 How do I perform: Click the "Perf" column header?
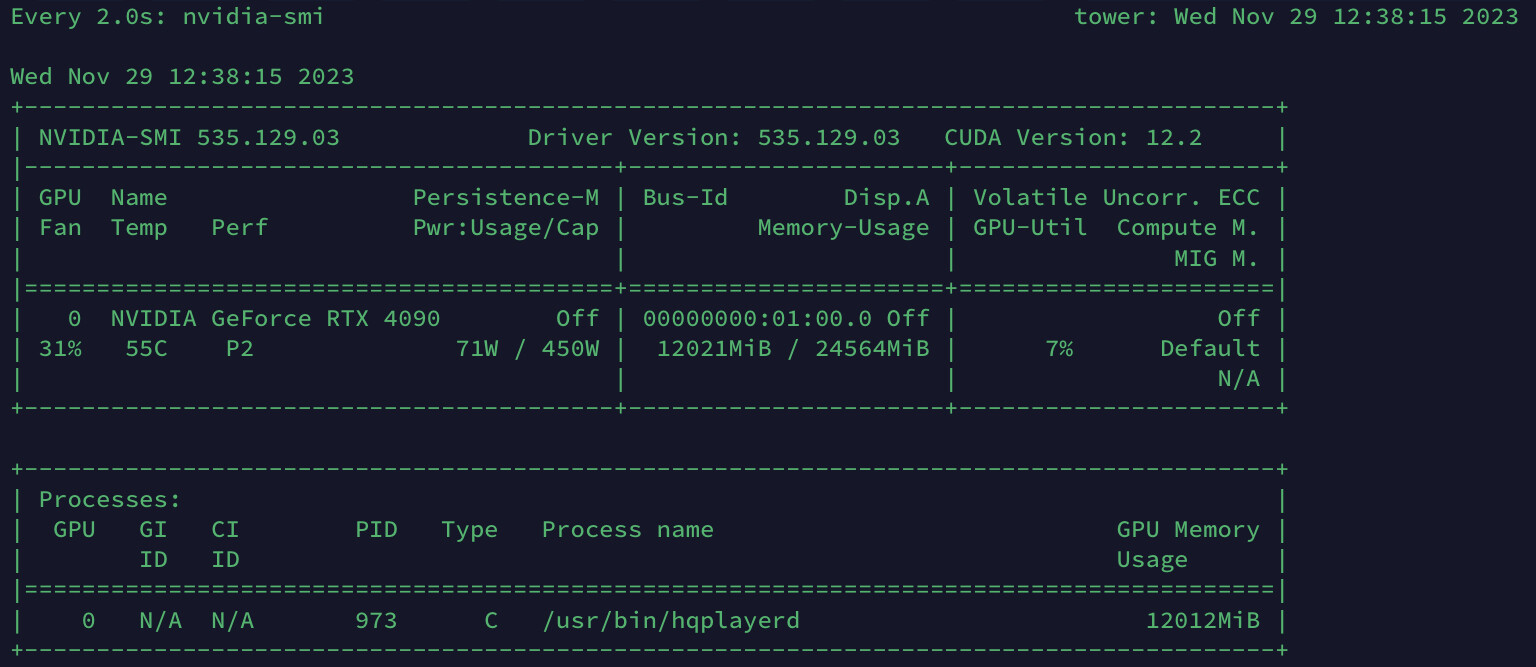[x=240, y=228]
